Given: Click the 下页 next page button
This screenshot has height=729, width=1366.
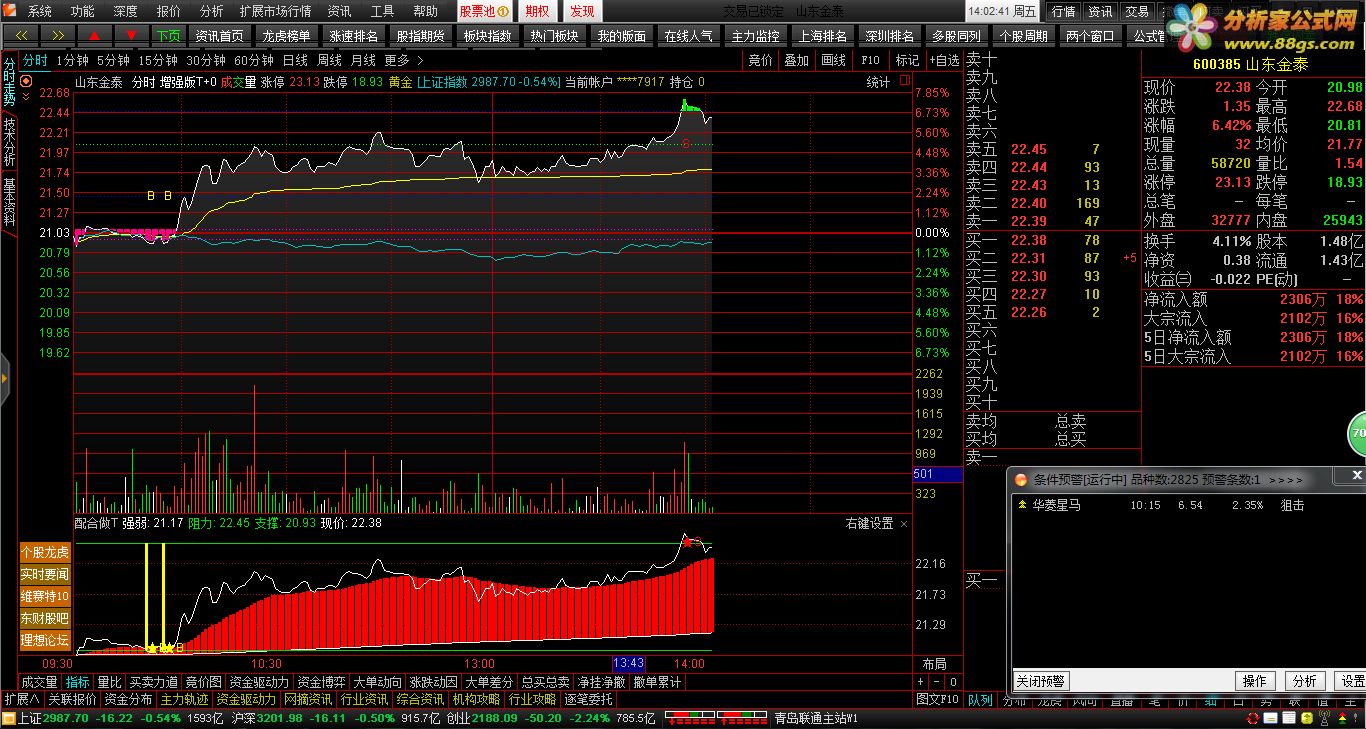Looking at the screenshot, I should (x=168, y=35).
